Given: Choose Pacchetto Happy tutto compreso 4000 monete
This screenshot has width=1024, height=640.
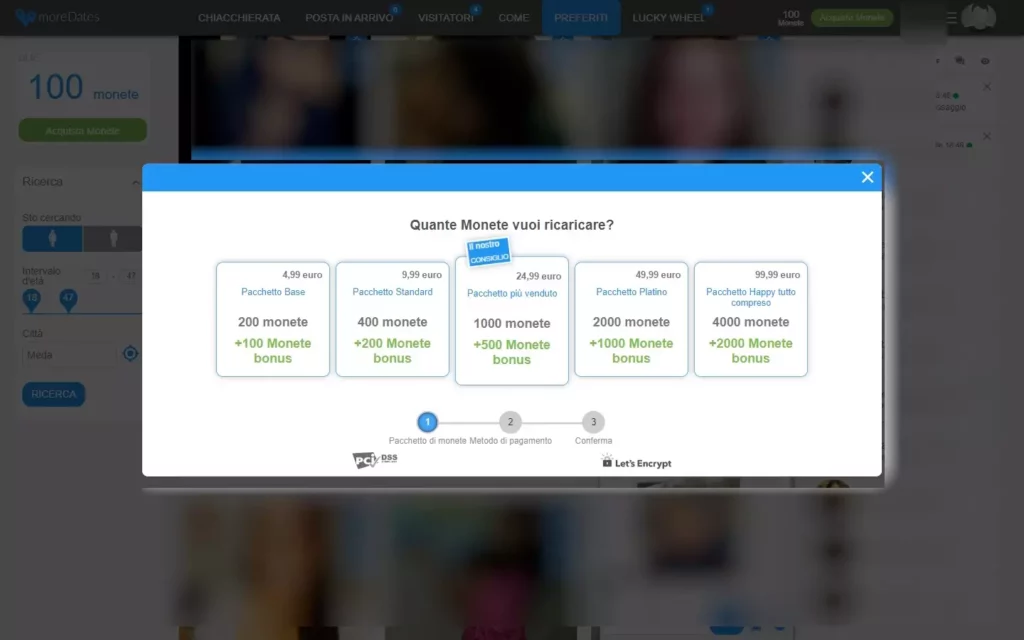Looking at the screenshot, I should [750, 319].
